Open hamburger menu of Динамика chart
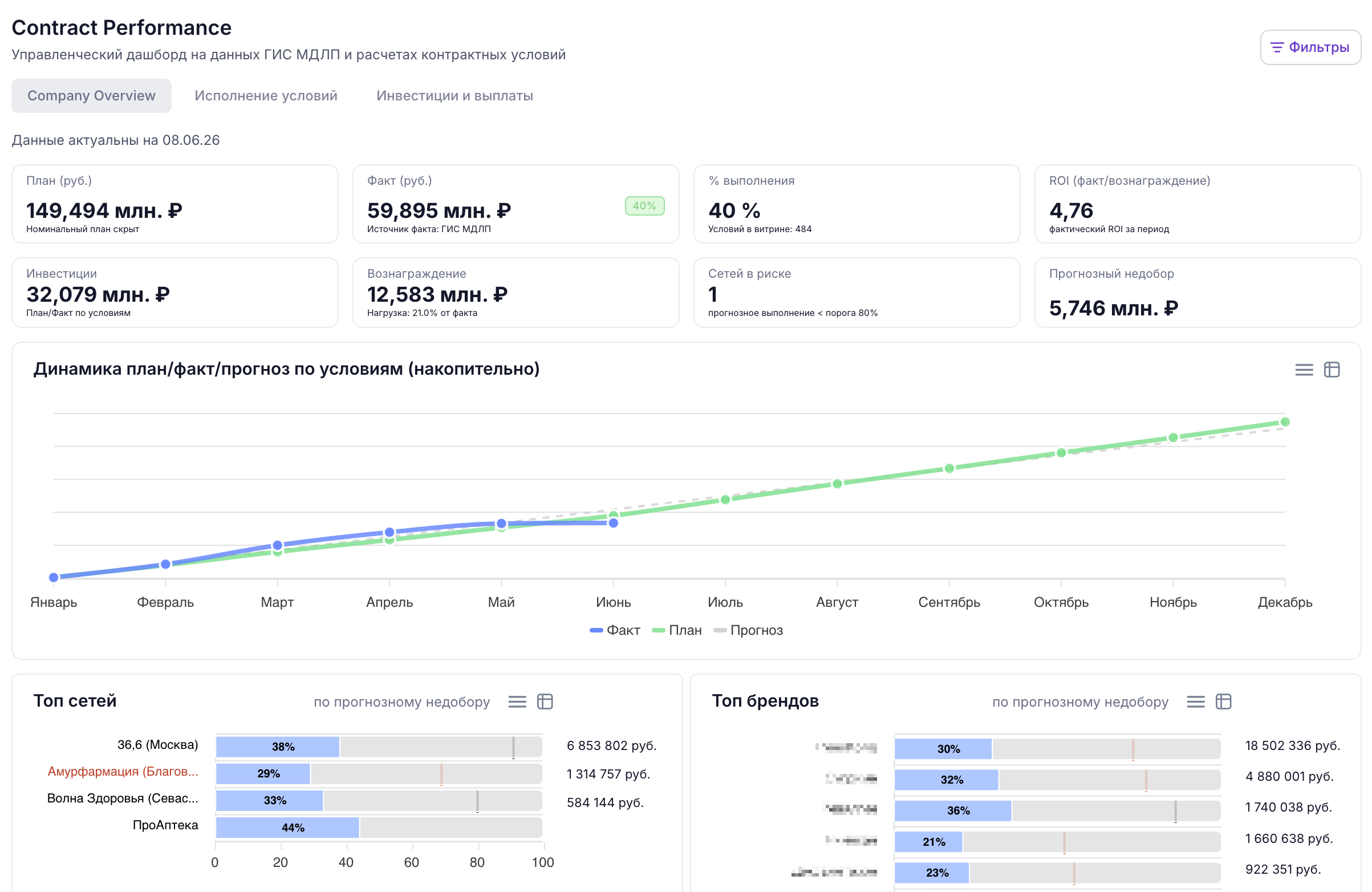This screenshot has width=1372, height=892. coord(1304,370)
